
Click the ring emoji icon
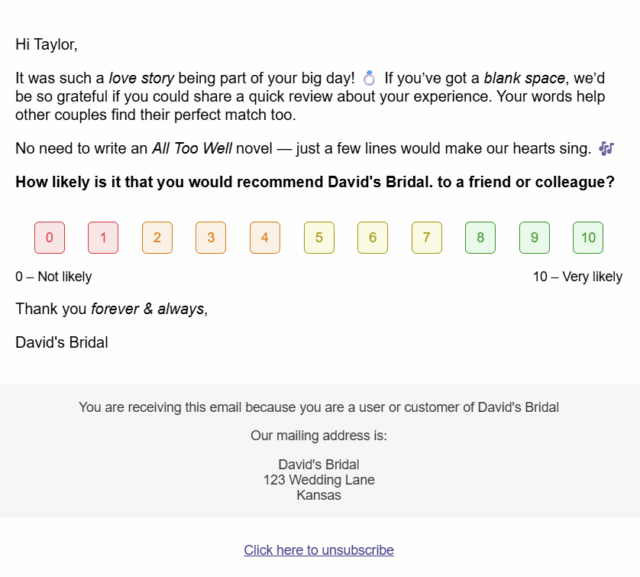point(370,77)
